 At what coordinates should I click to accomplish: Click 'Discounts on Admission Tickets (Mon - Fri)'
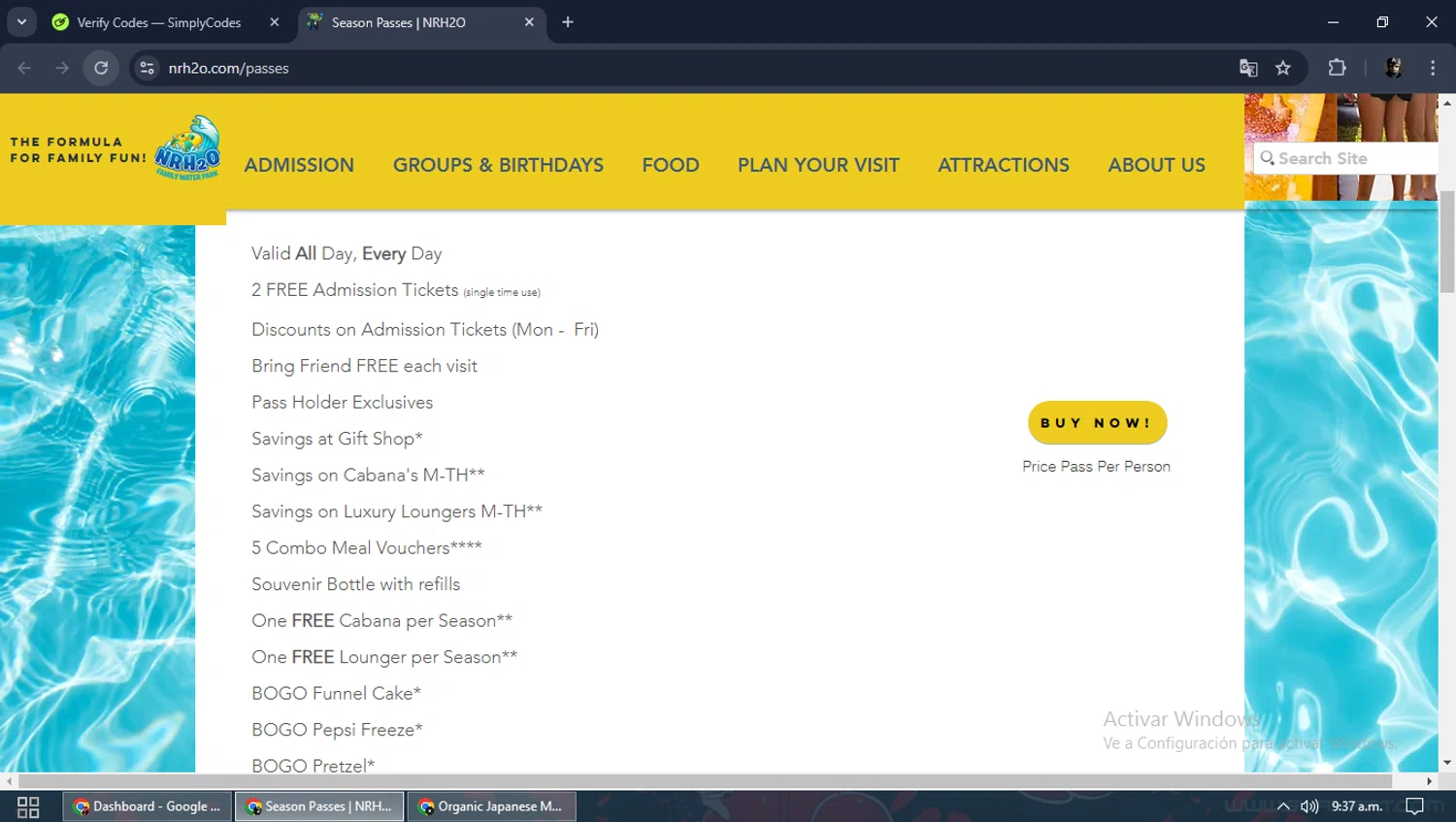425,330
